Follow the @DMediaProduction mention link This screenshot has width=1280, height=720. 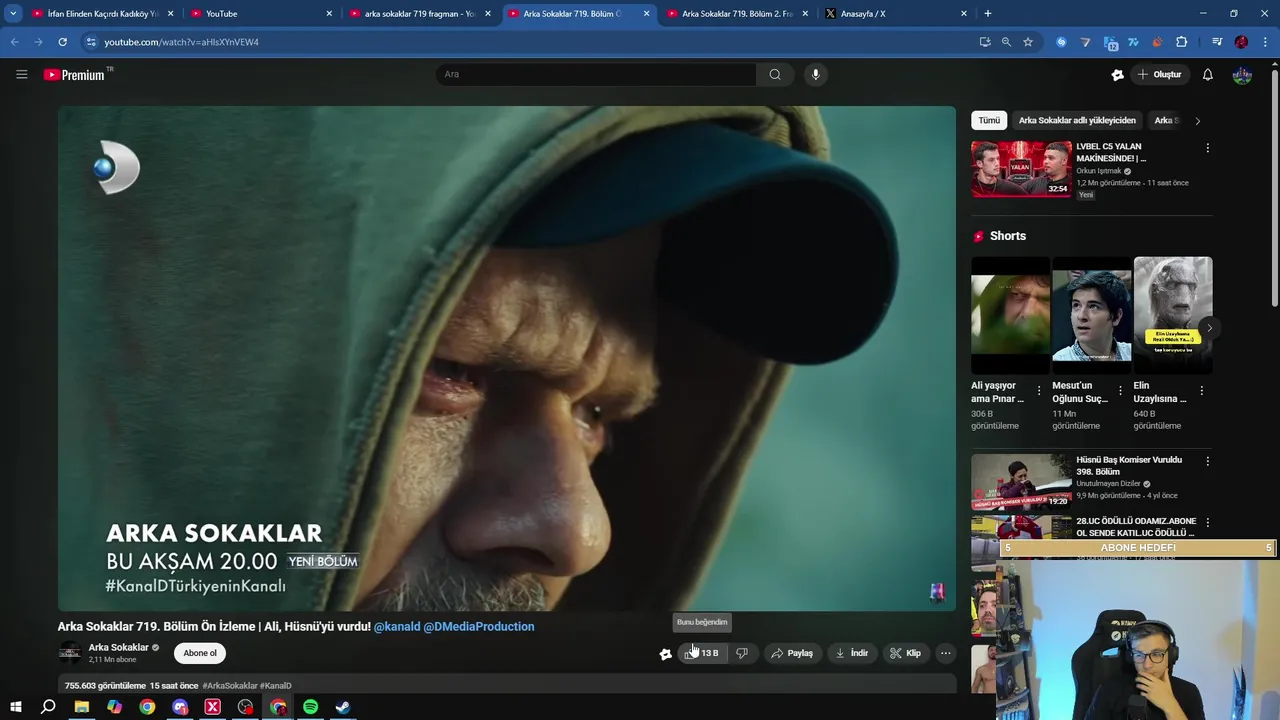[479, 626]
